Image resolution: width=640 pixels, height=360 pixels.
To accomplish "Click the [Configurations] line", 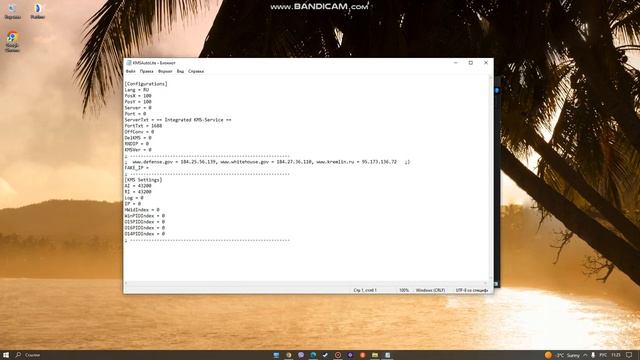I will pos(146,84).
